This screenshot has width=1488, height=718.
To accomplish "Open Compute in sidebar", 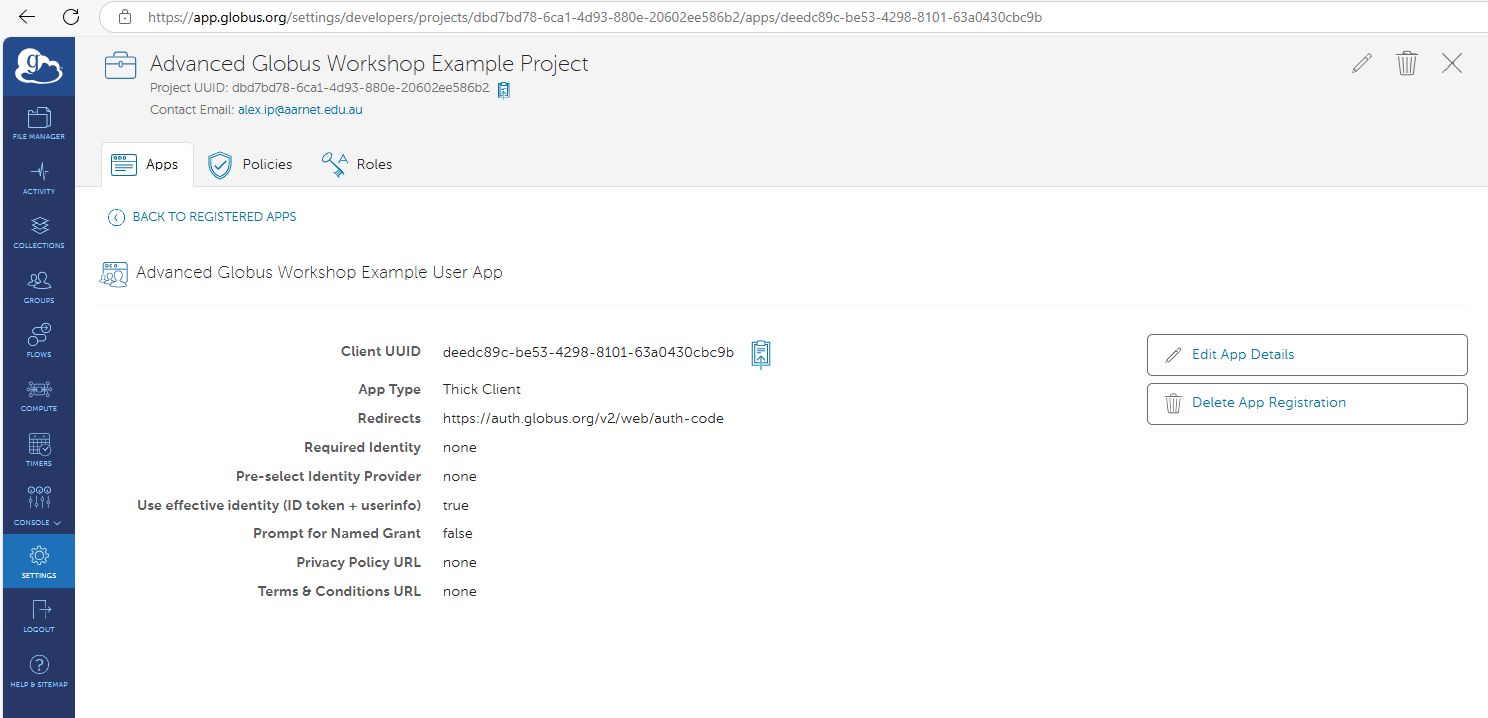I will tap(39, 395).
